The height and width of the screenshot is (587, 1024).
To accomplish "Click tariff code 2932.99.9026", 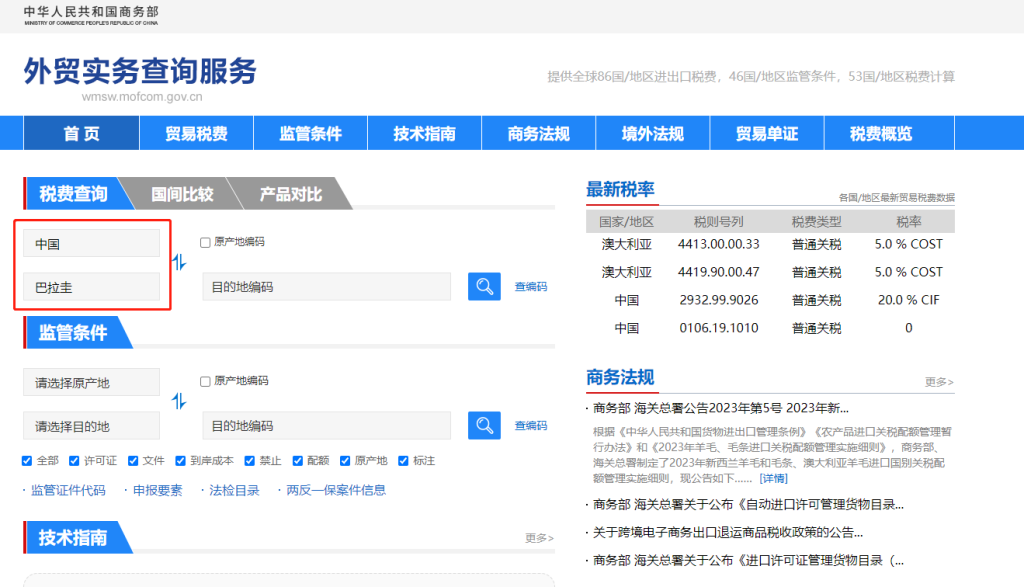I will click(x=718, y=300).
